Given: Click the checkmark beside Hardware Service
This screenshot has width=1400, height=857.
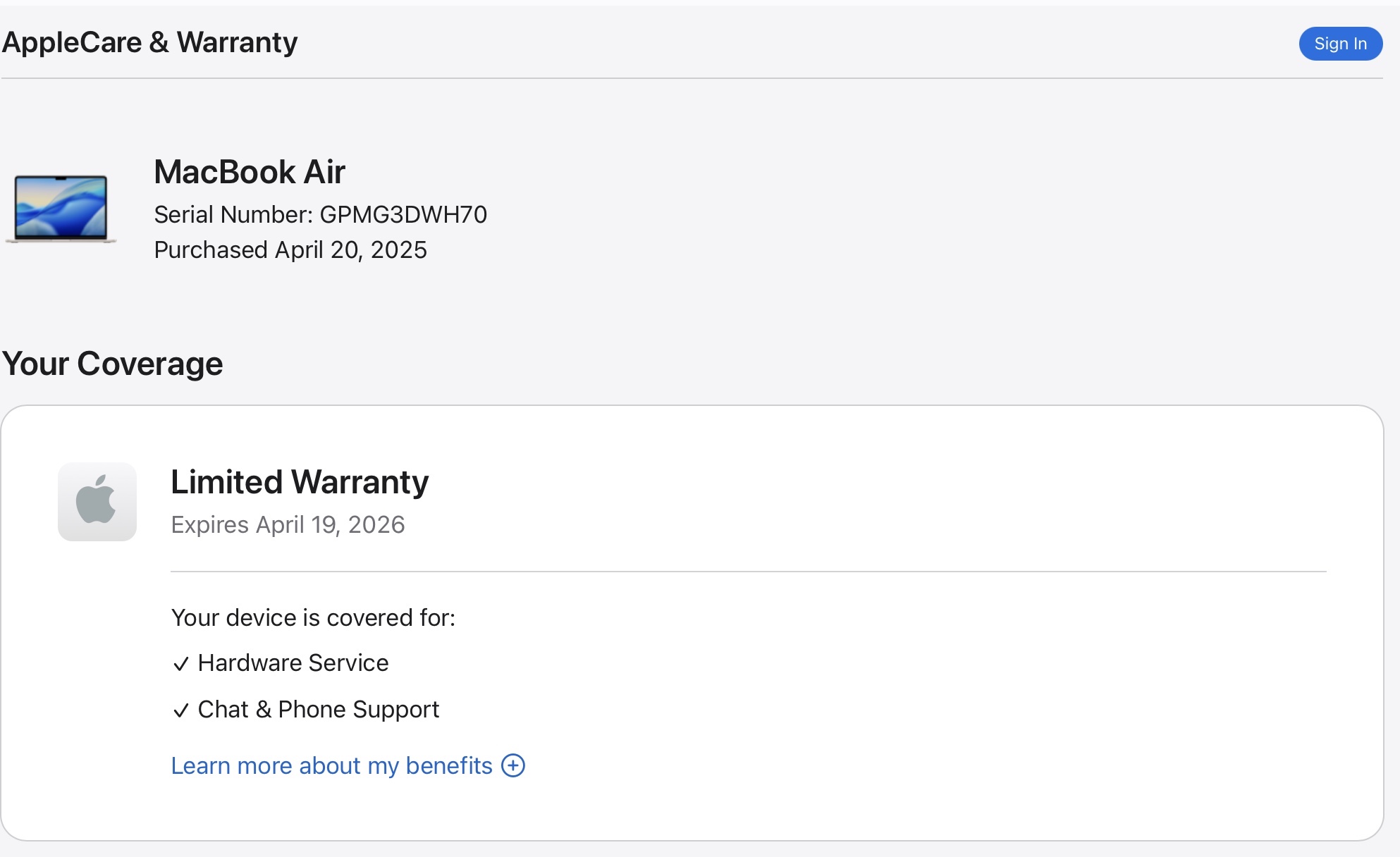Looking at the screenshot, I should 181,664.
